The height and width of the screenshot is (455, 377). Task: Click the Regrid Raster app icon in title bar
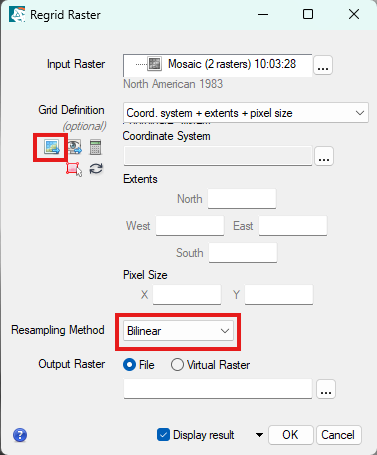17,15
